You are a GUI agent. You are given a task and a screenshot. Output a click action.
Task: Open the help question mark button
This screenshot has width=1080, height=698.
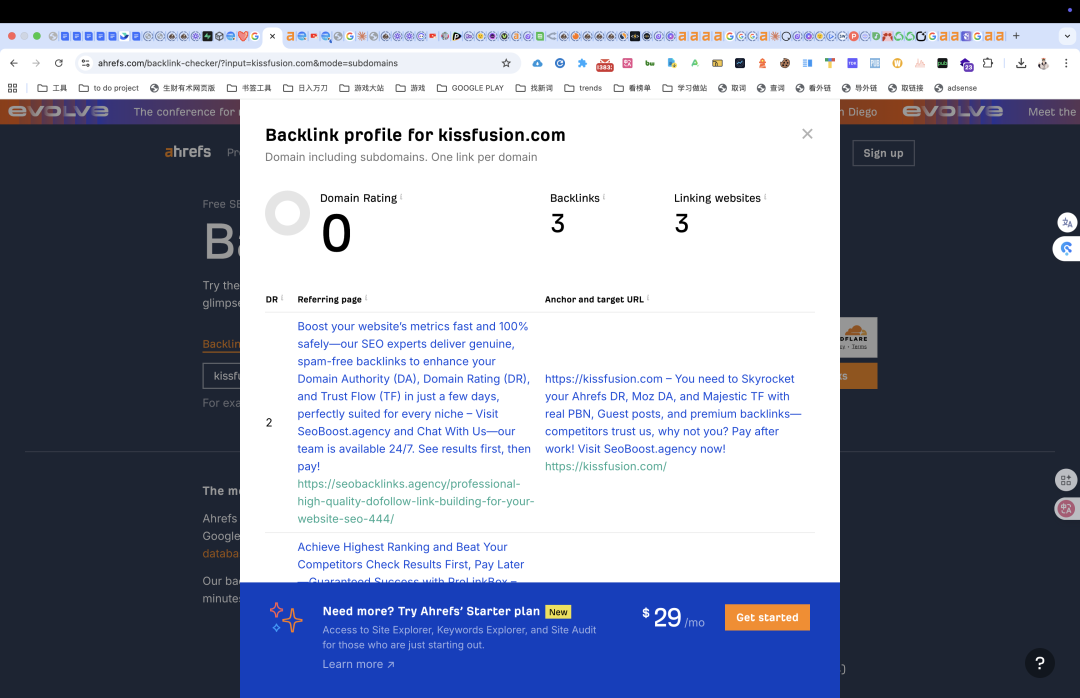[1039, 663]
